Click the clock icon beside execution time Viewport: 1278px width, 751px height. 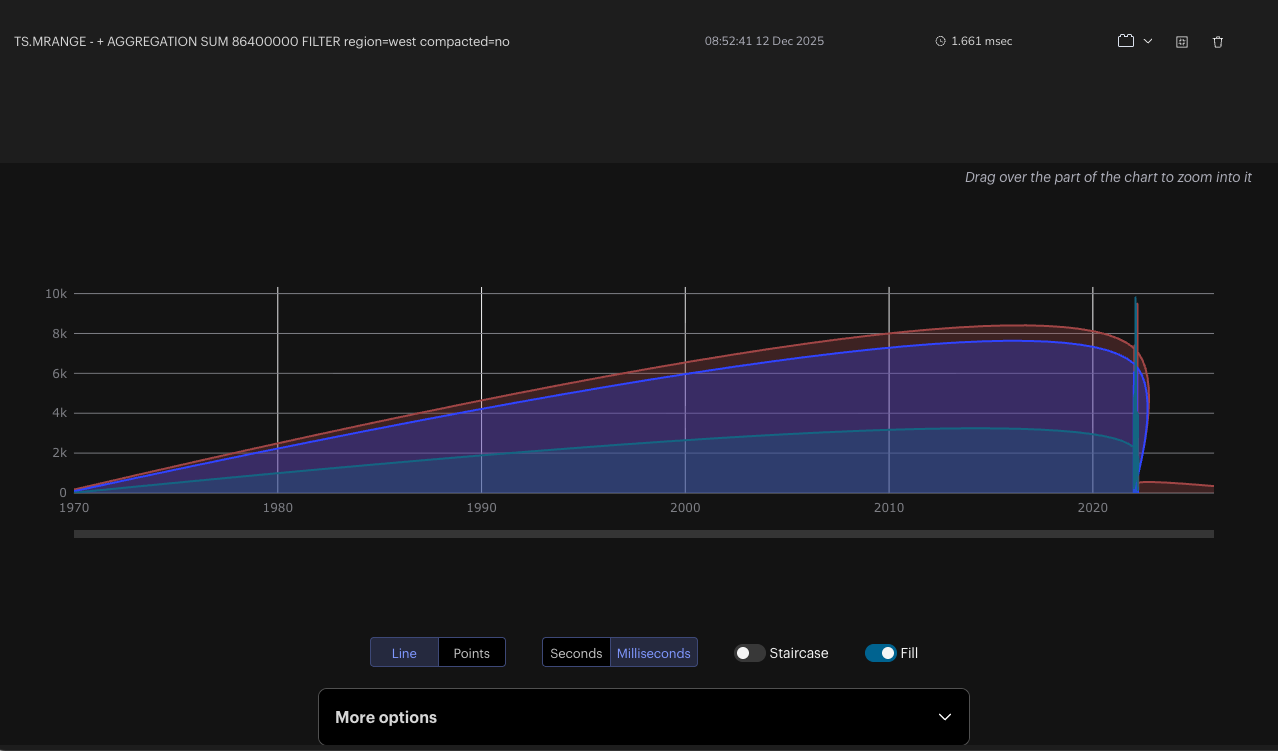pyautogui.click(x=940, y=41)
